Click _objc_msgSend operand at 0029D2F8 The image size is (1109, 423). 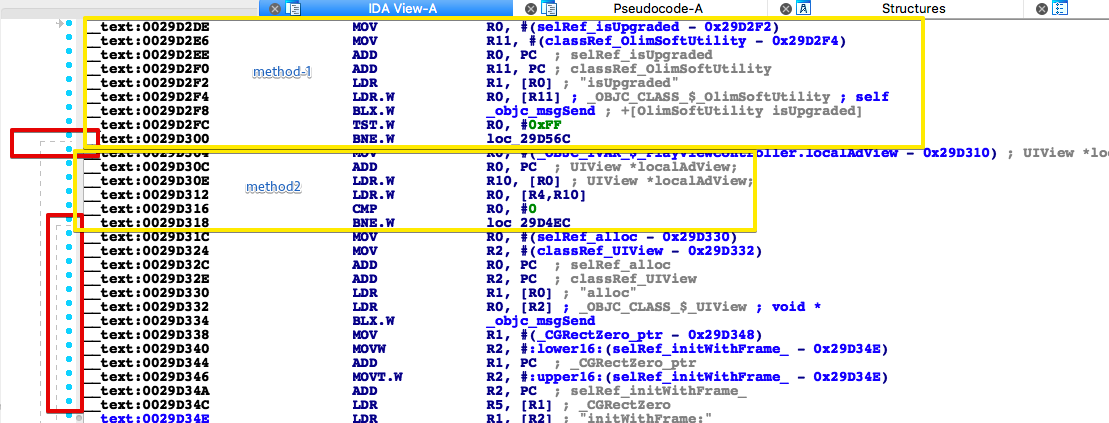528,111
